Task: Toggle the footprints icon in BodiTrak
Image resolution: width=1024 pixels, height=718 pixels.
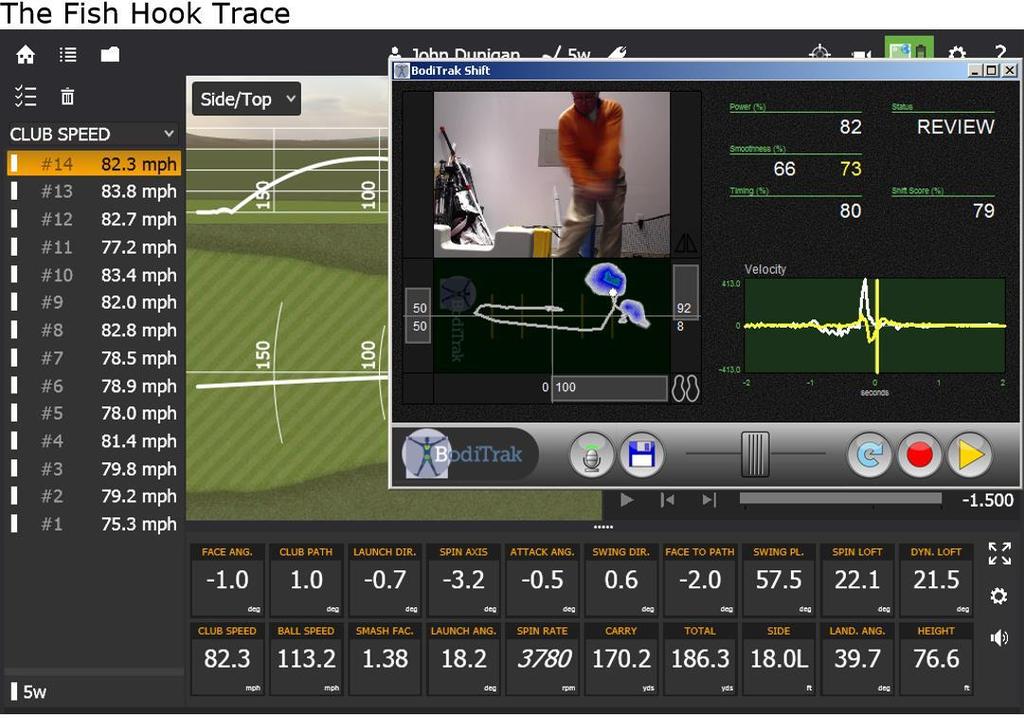Action: pyautogui.click(x=686, y=388)
